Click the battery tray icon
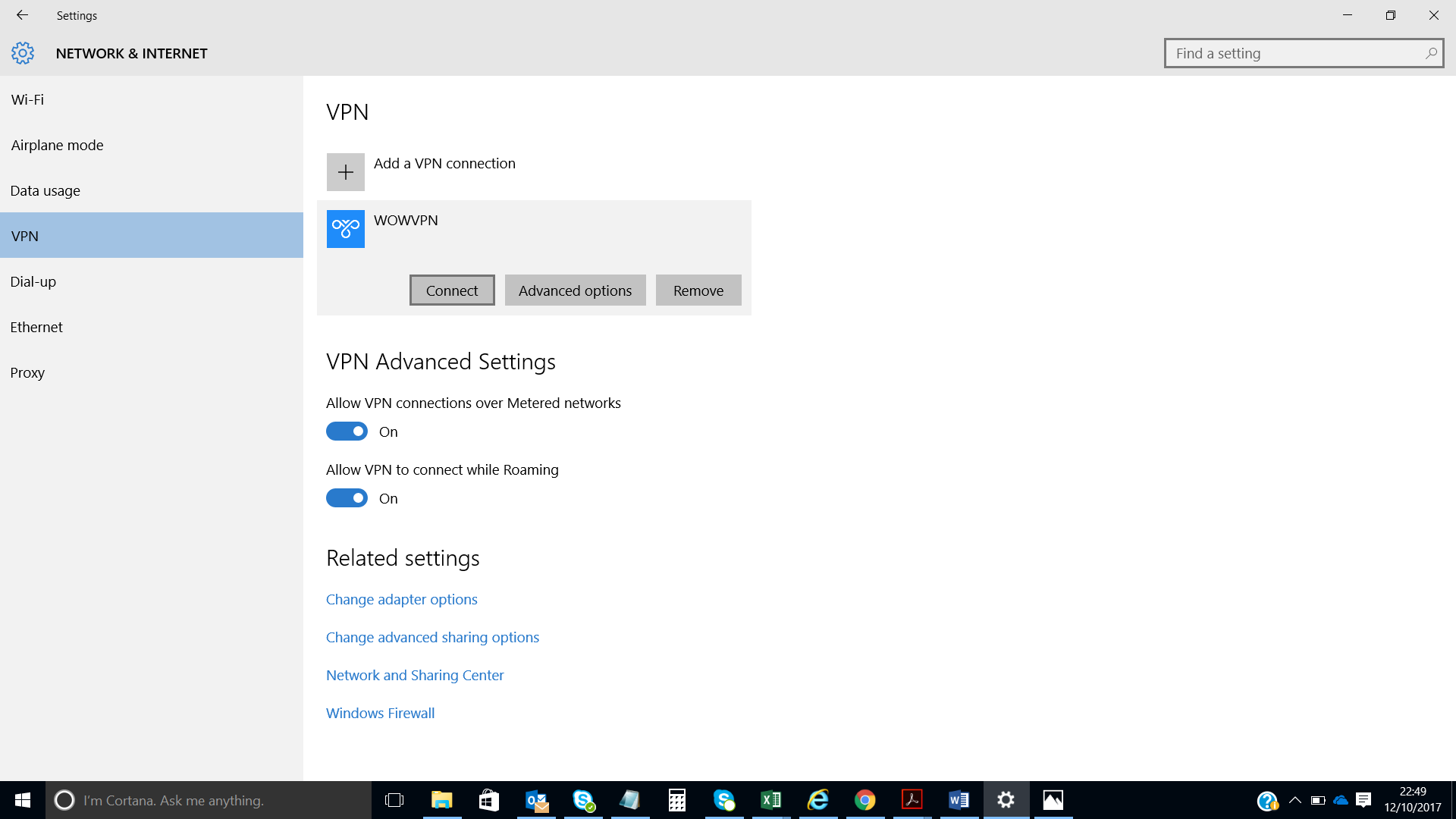 [x=1318, y=800]
